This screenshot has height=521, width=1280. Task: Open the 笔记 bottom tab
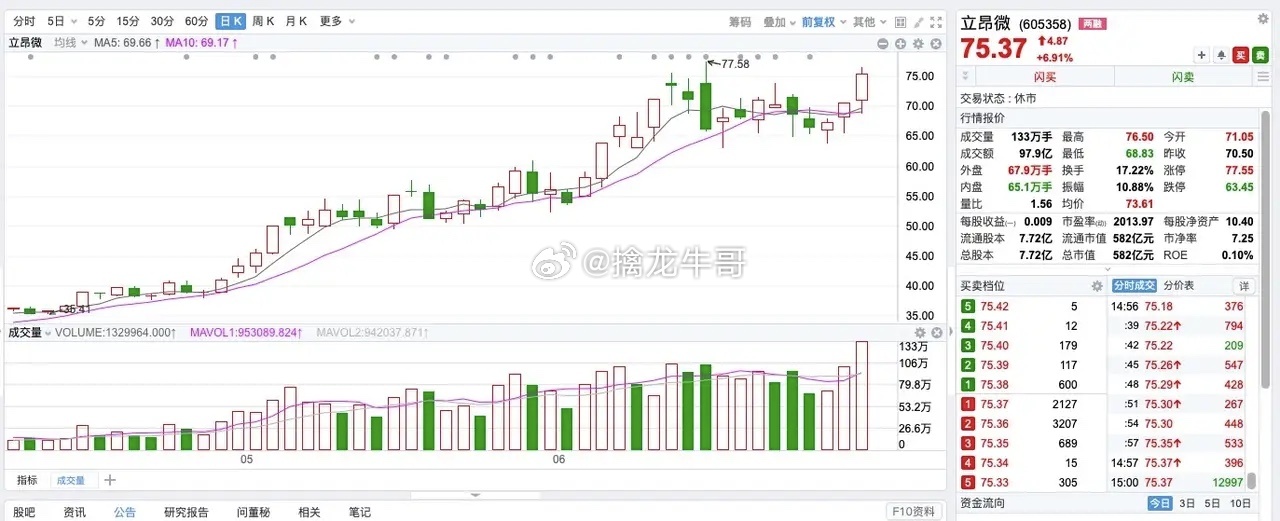360,512
